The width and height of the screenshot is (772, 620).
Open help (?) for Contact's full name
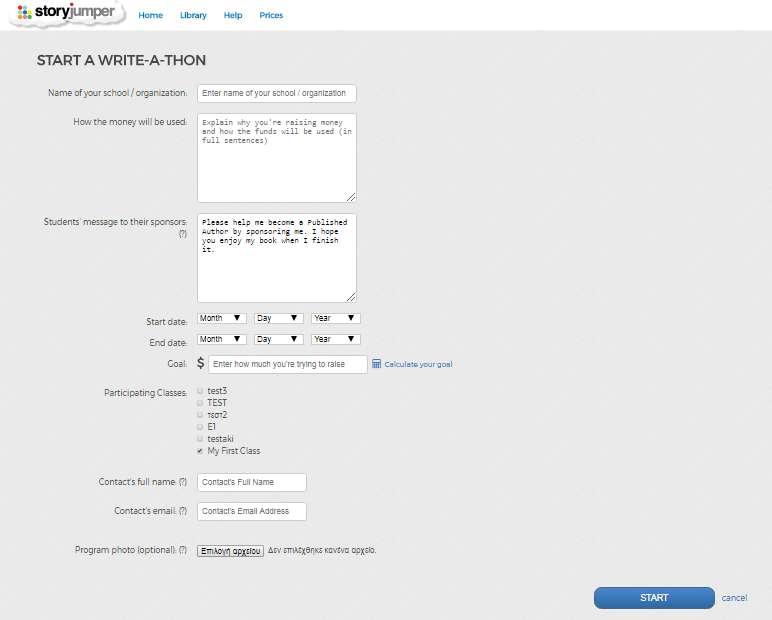[x=183, y=482]
